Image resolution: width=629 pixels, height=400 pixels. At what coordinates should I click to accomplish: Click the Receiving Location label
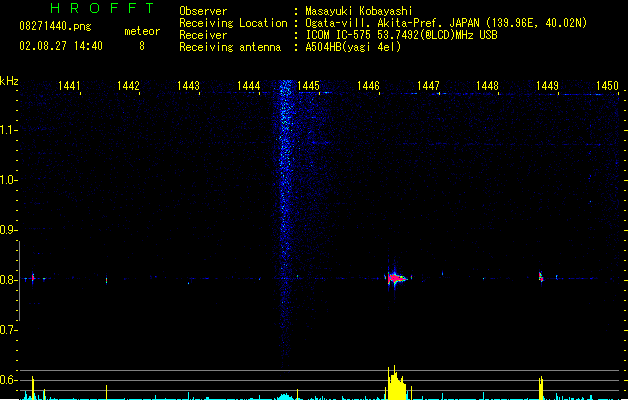233,23
